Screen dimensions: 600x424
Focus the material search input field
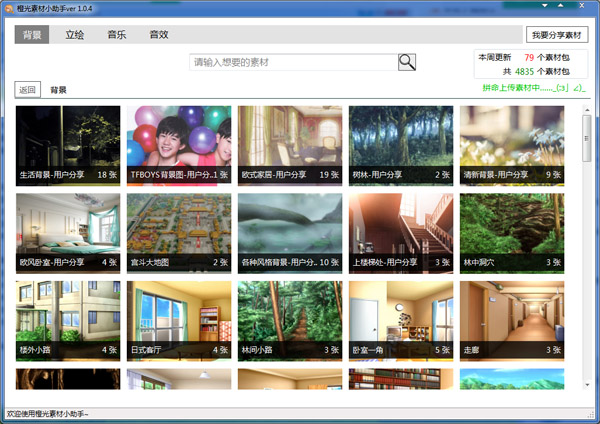click(293, 62)
